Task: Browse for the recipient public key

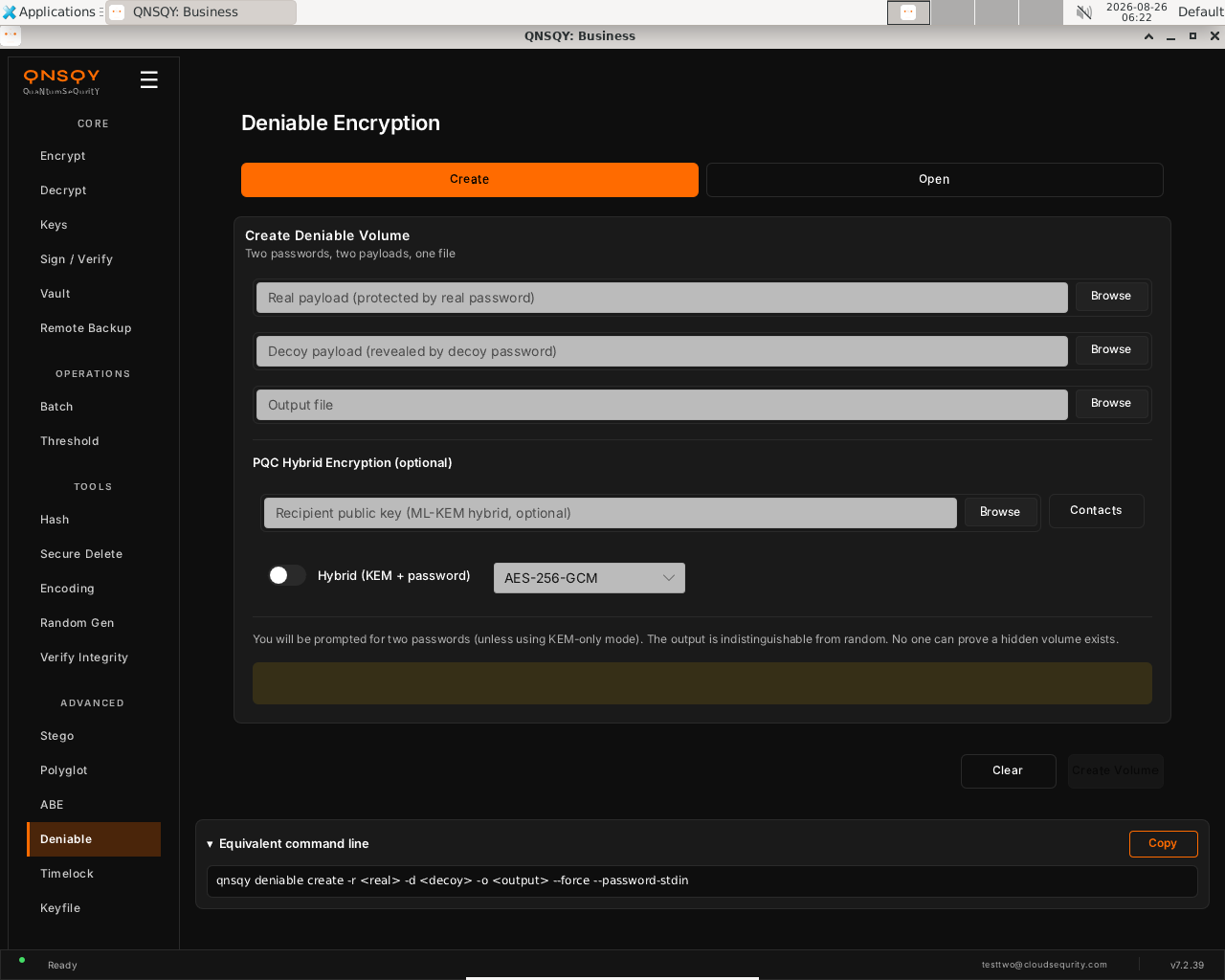Action: click(1000, 513)
